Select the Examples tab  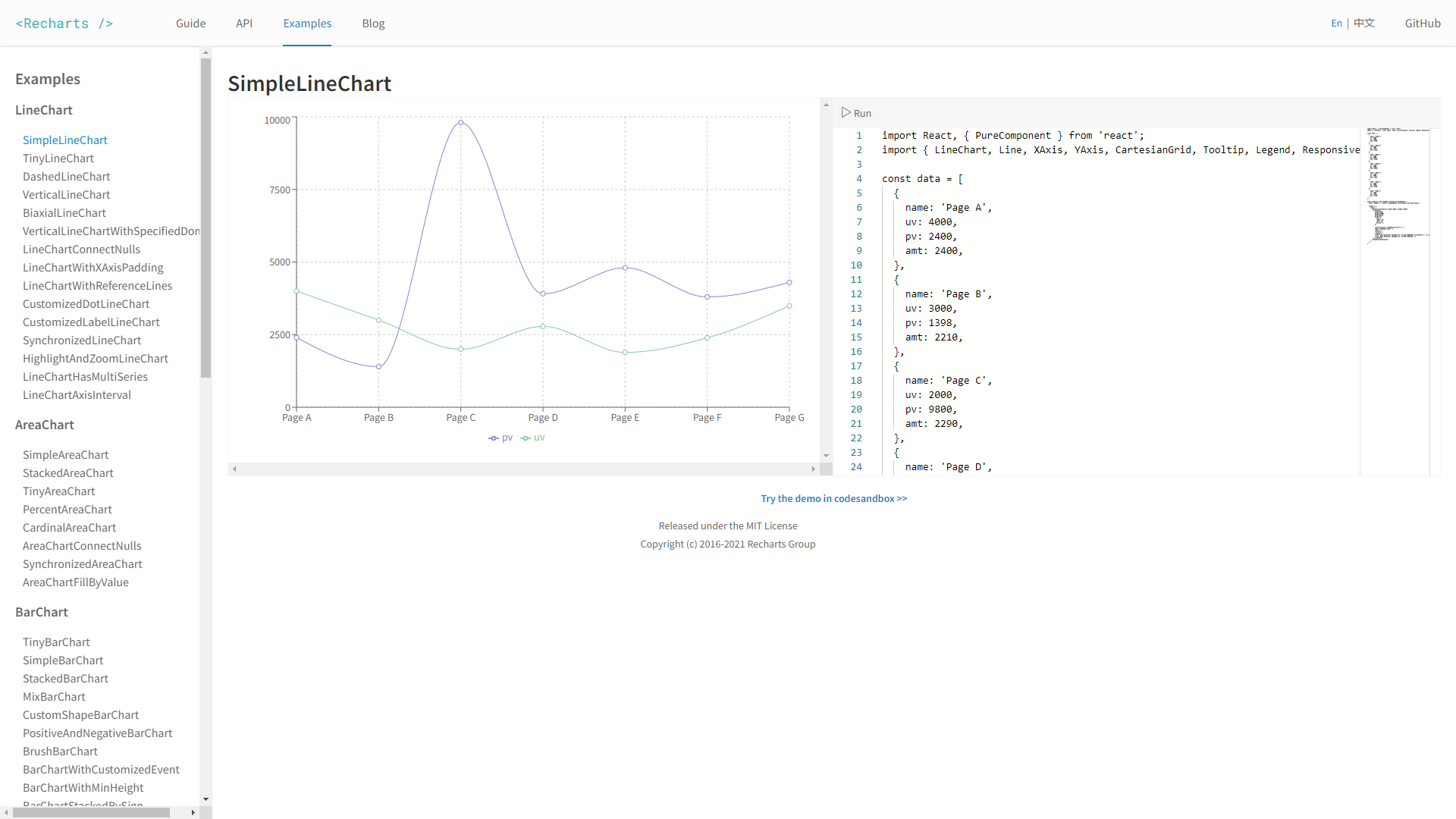(307, 23)
